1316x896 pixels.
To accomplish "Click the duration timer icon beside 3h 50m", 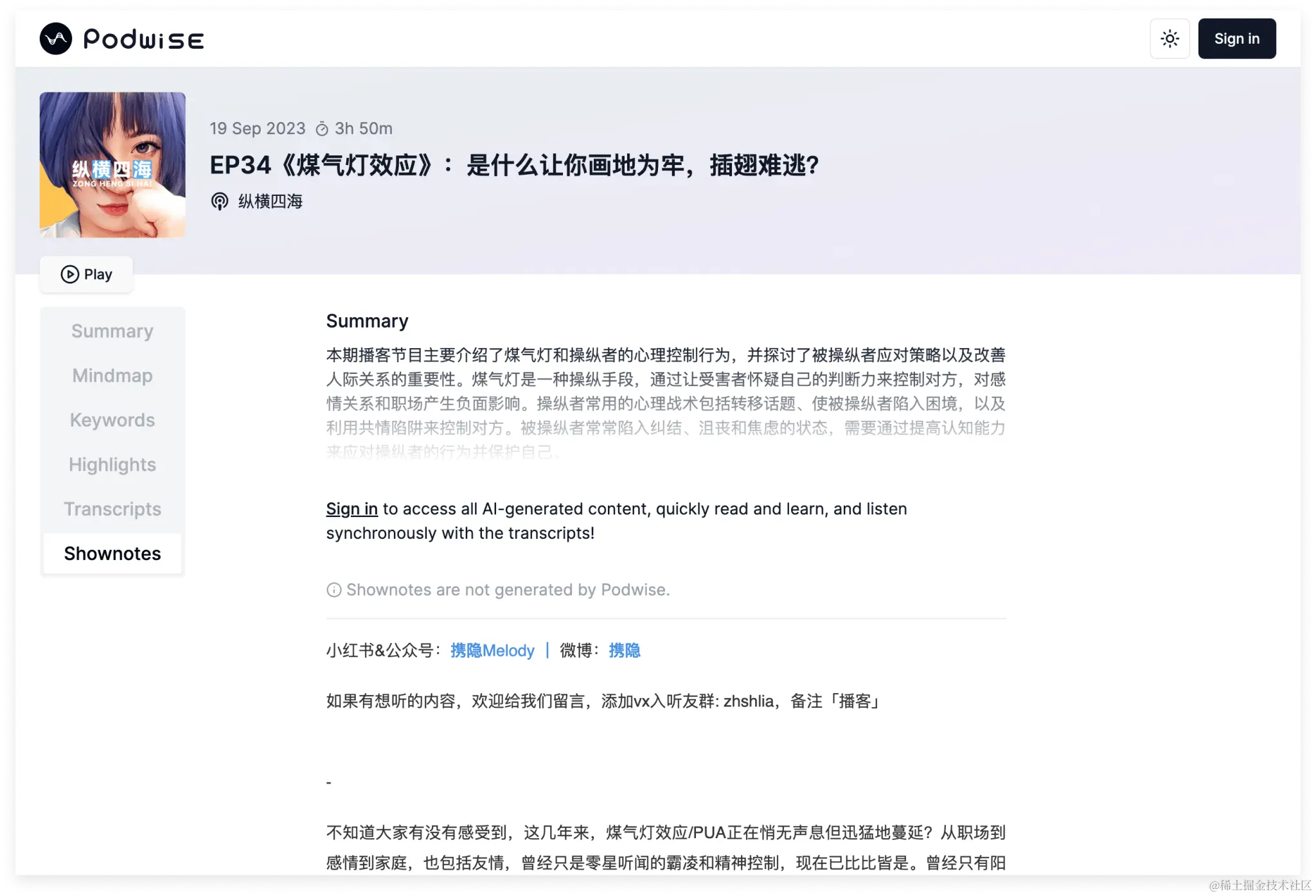I will tap(322, 129).
